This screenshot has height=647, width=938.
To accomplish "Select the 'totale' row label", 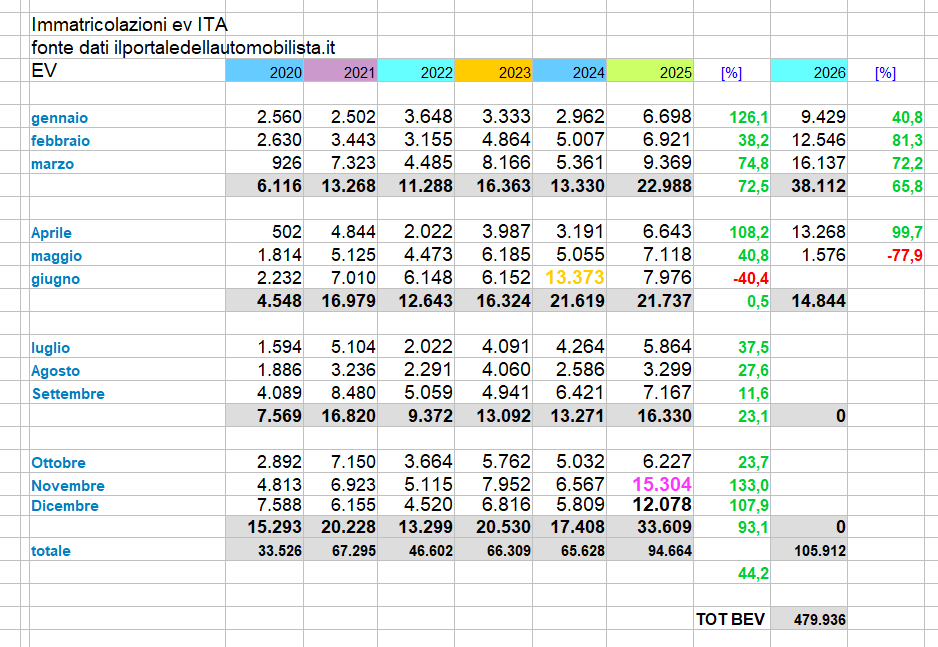I will pyautogui.click(x=51, y=551).
